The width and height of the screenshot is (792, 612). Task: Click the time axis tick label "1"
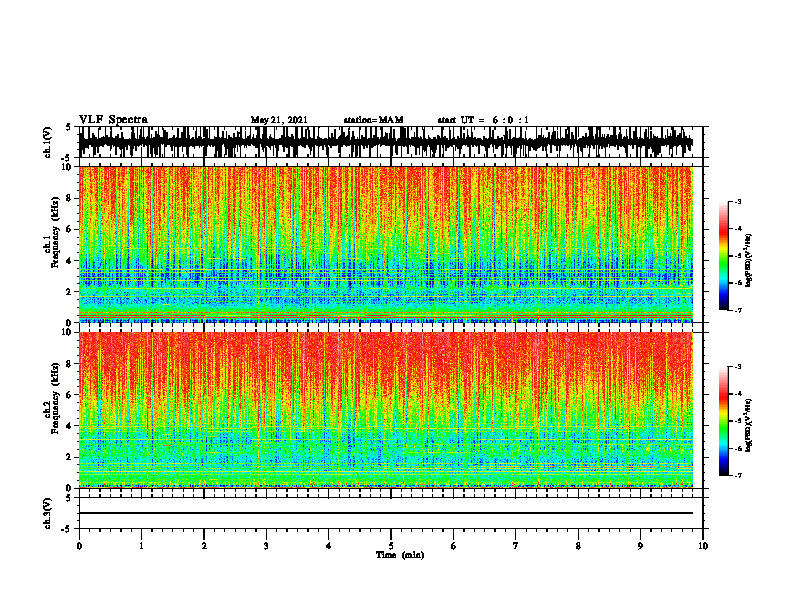point(141,546)
